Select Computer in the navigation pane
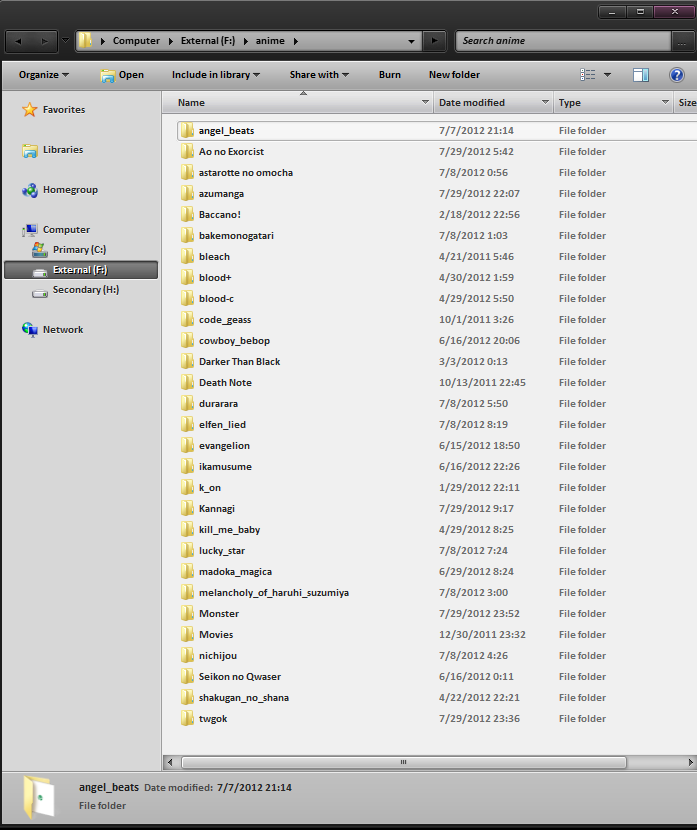Image resolution: width=697 pixels, height=830 pixels. (66, 230)
